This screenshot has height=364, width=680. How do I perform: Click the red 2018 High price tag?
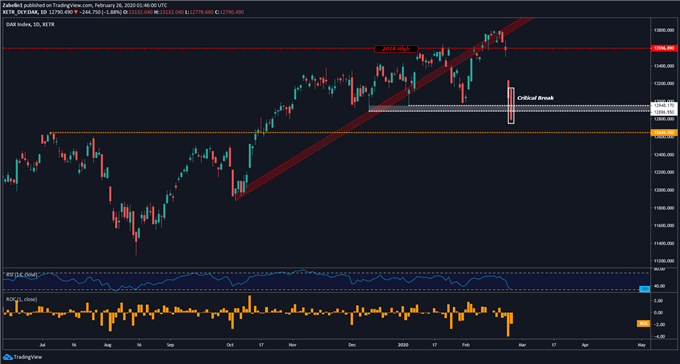tap(664, 48)
